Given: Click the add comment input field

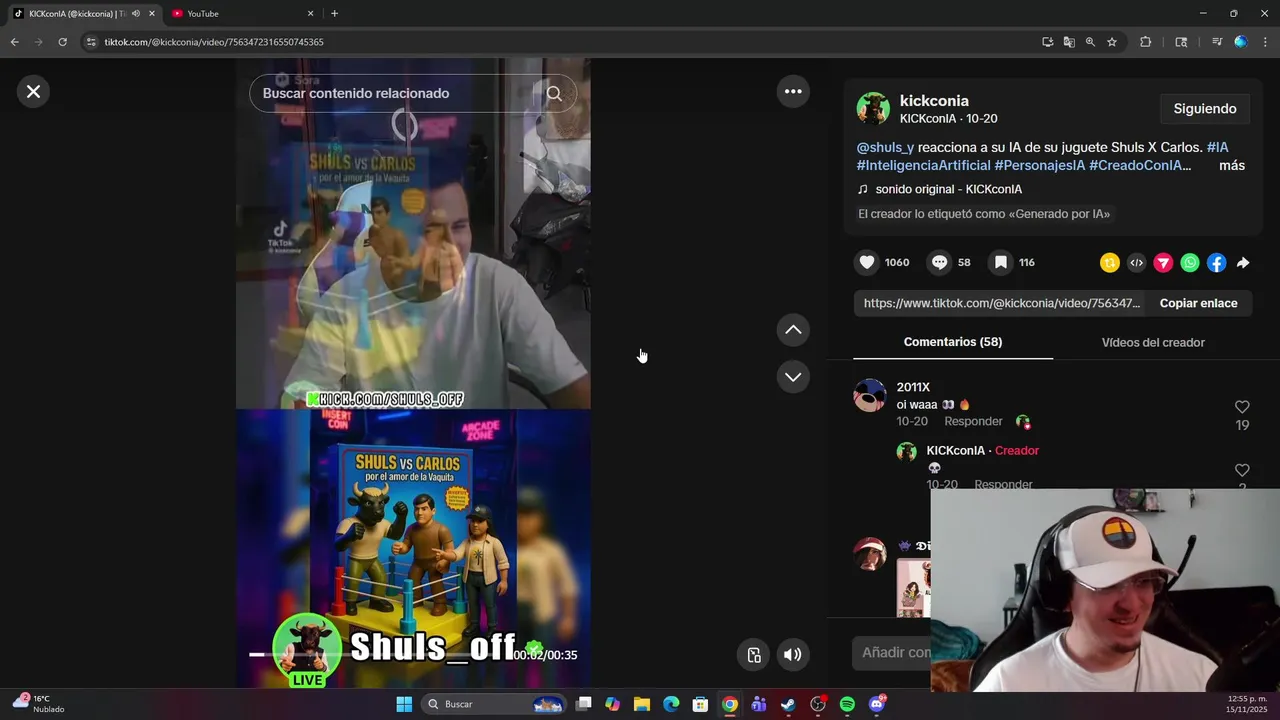Looking at the screenshot, I should (x=892, y=652).
